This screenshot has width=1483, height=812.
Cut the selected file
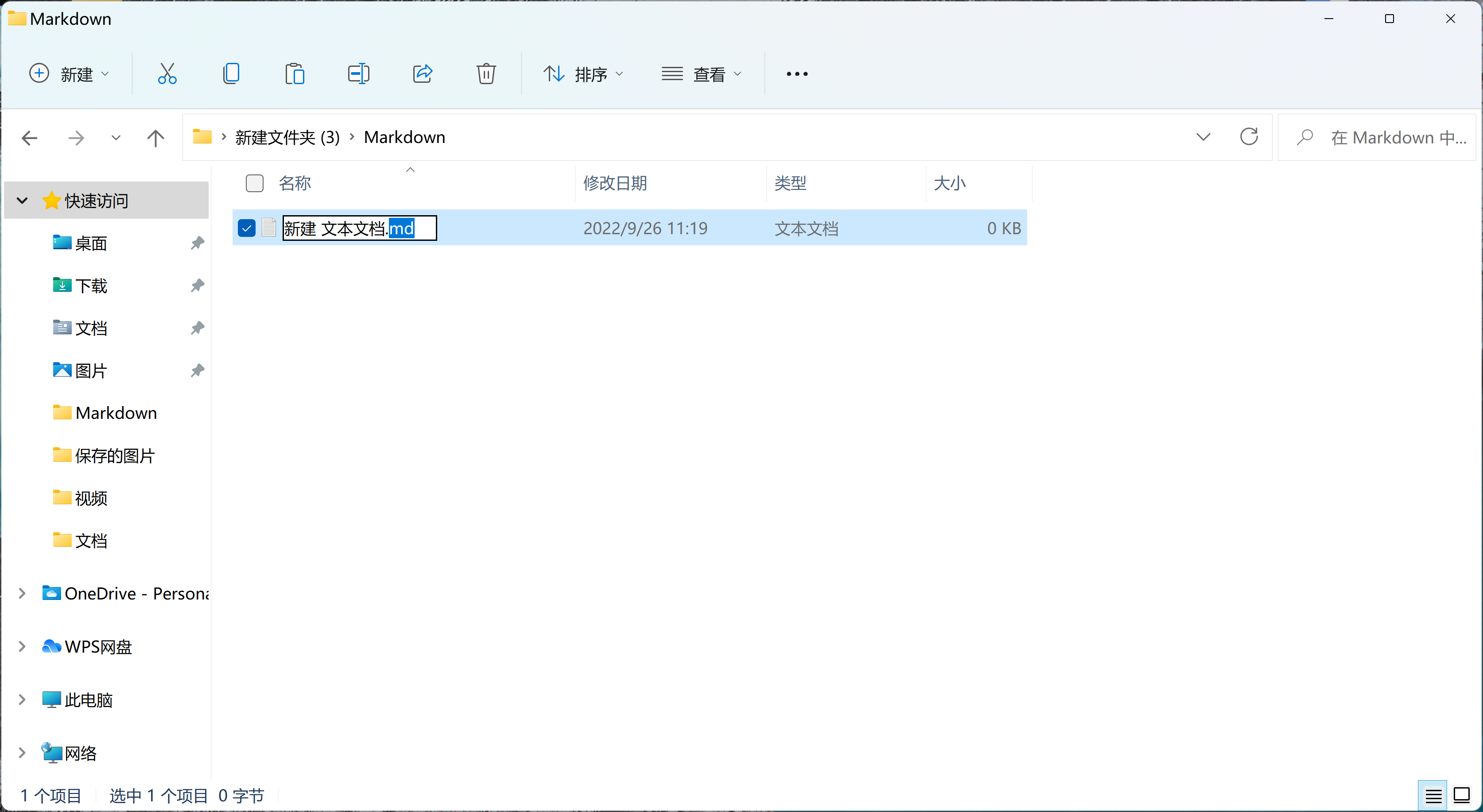coord(167,73)
